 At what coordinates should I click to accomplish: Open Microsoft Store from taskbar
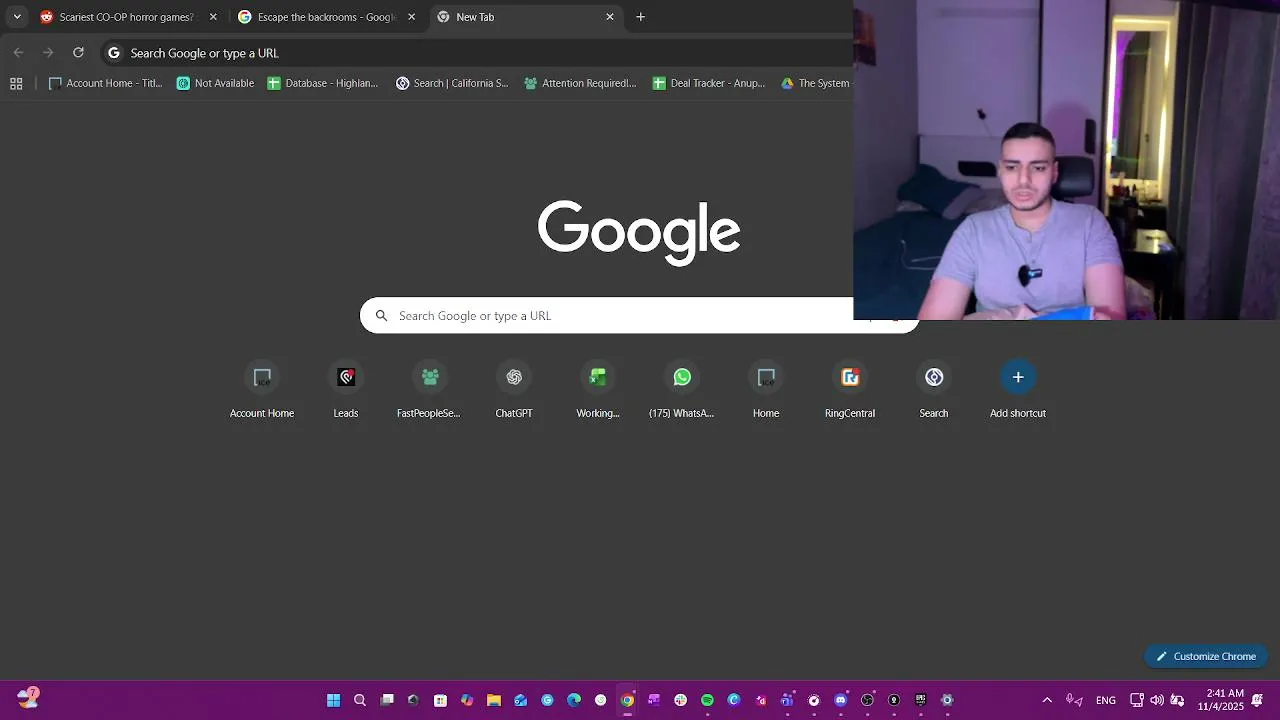440,700
